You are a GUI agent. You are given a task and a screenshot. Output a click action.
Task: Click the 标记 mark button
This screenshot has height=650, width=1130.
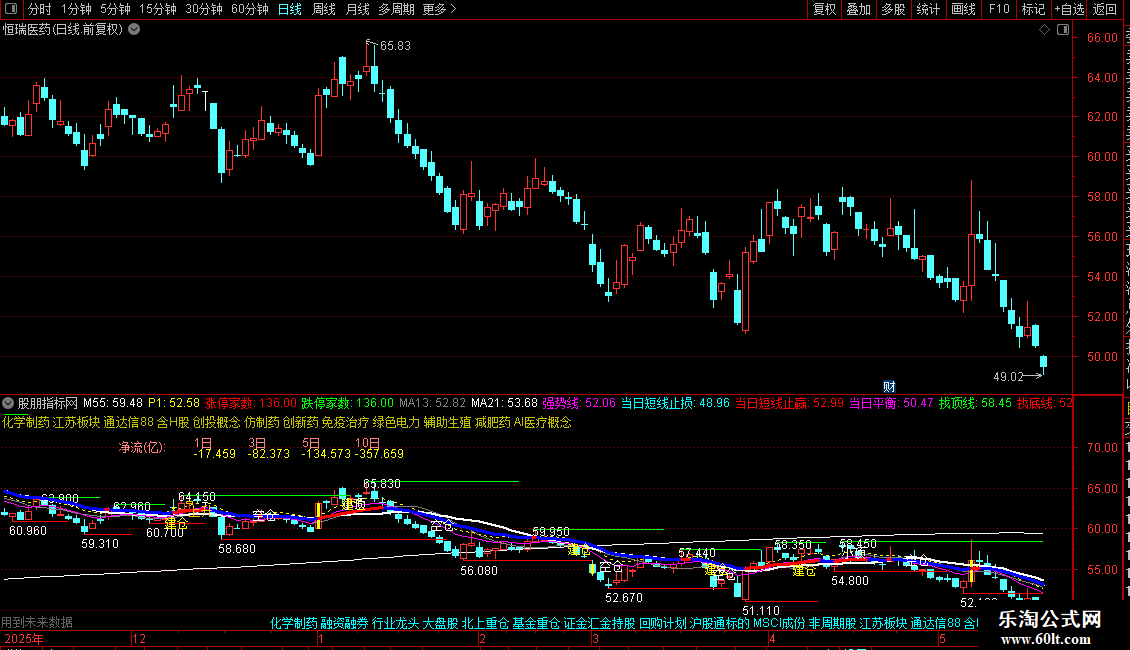pyautogui.click(x=1033, y=9)
